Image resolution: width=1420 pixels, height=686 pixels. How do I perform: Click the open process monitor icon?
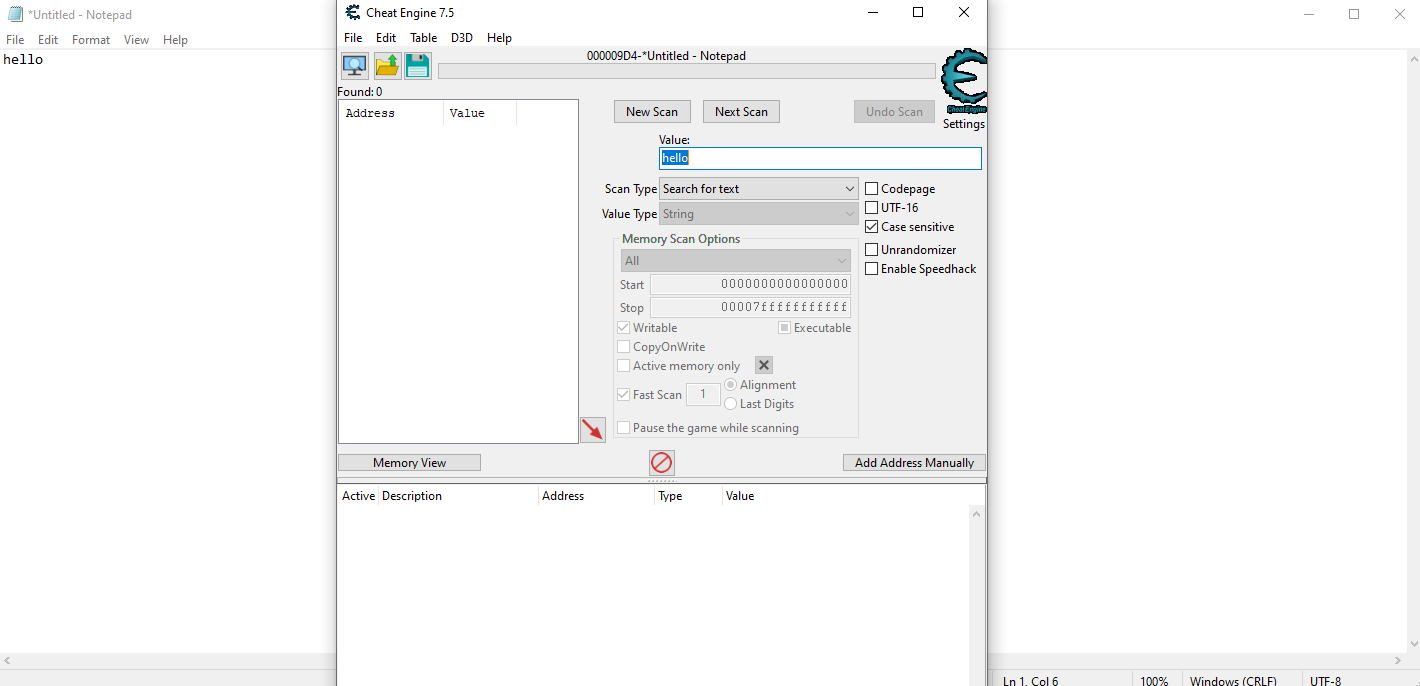point(354,66)
